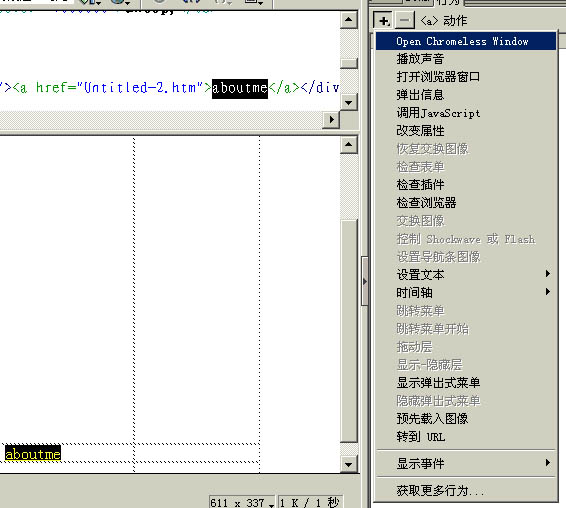This screenshot has height=508, width=566.
Task: Expand the 显示事件 submenu
Action: point(466,463)
